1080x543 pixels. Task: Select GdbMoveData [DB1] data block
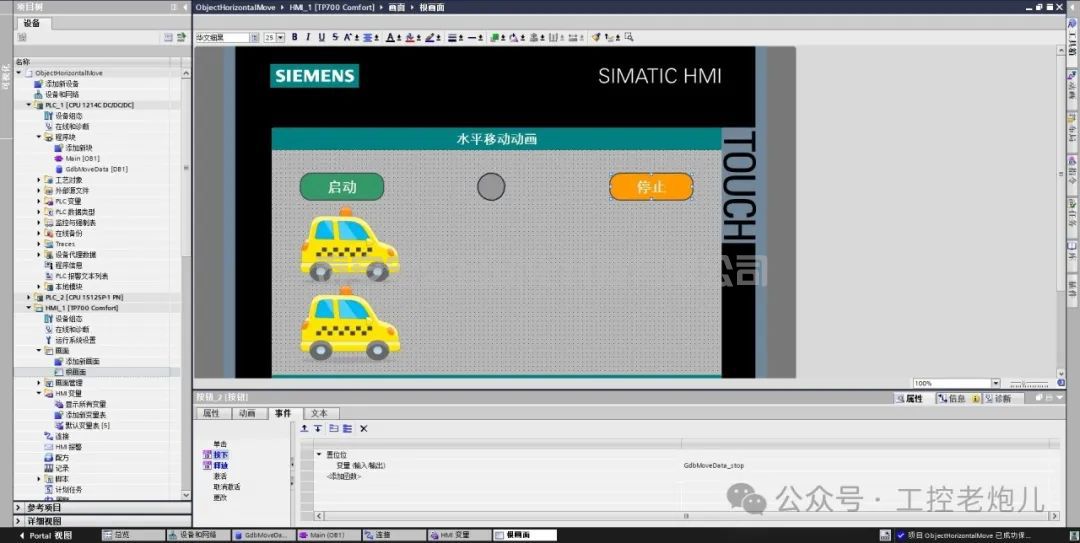click(96, 169)
